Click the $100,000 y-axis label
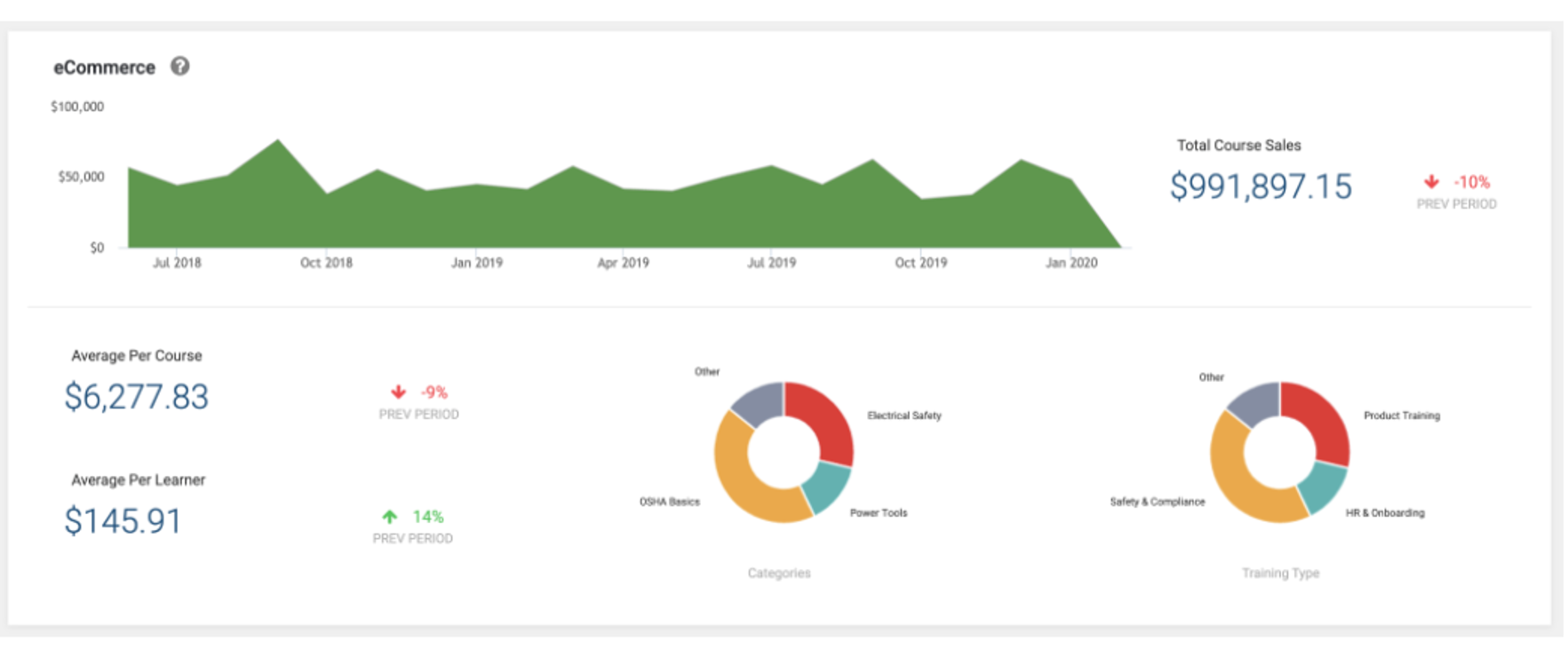 (77, 107)
